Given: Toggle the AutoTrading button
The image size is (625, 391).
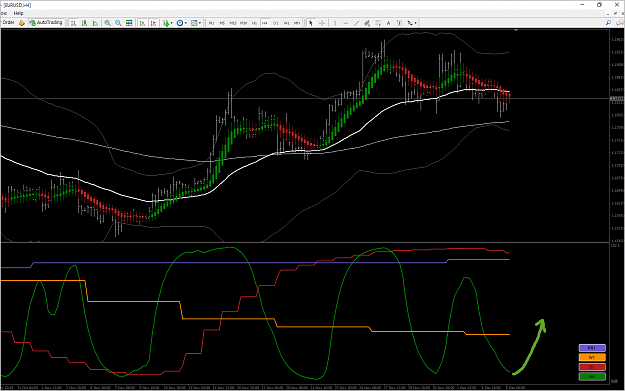Looking at the screenshot, I should coord(46,23).
